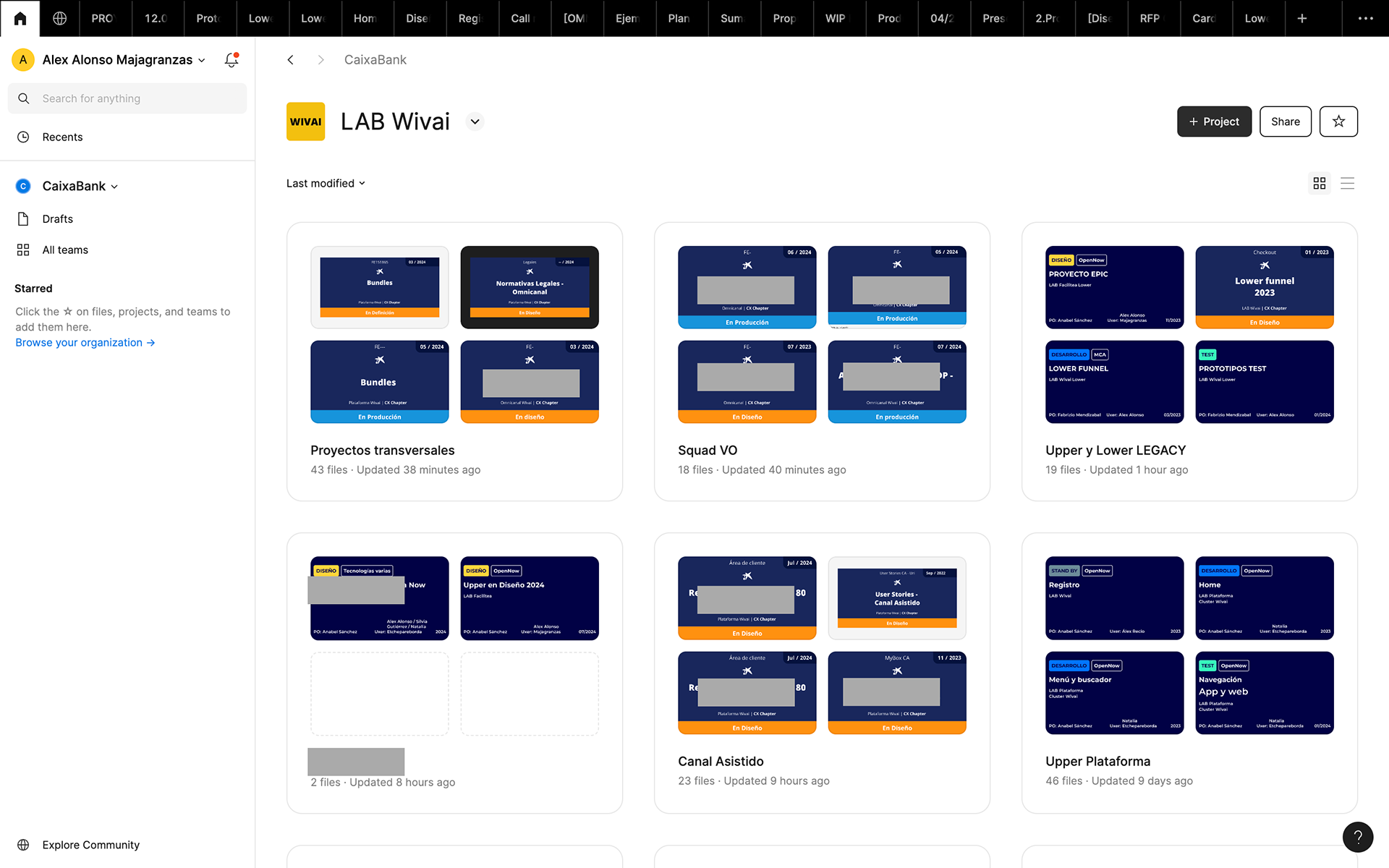The width and height of the screenshot is (1389, 868).
Task: Open Menú y buscador thumbnail
Action: [x=1114, y=693]
